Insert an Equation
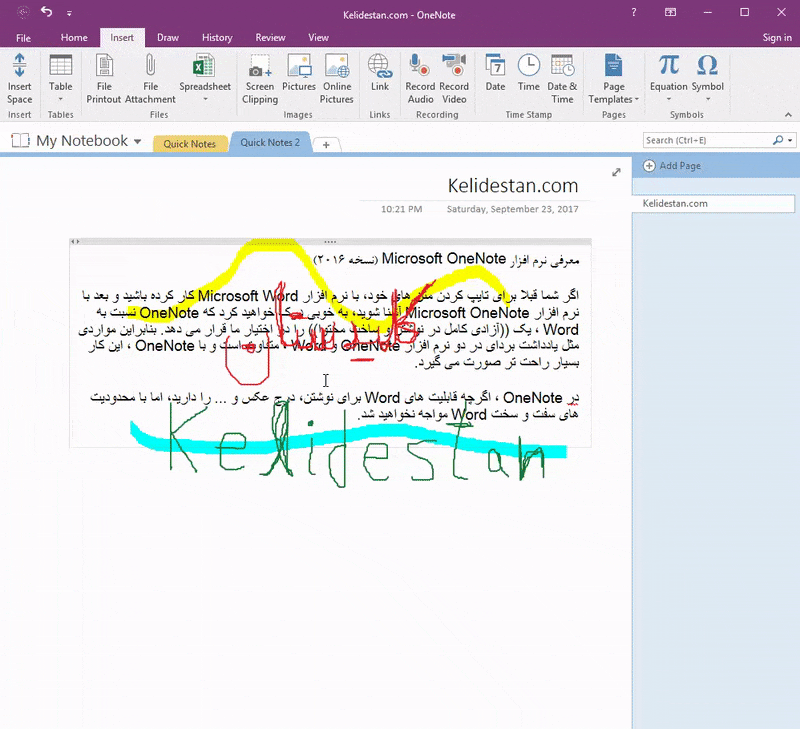 tap(668, 79)
